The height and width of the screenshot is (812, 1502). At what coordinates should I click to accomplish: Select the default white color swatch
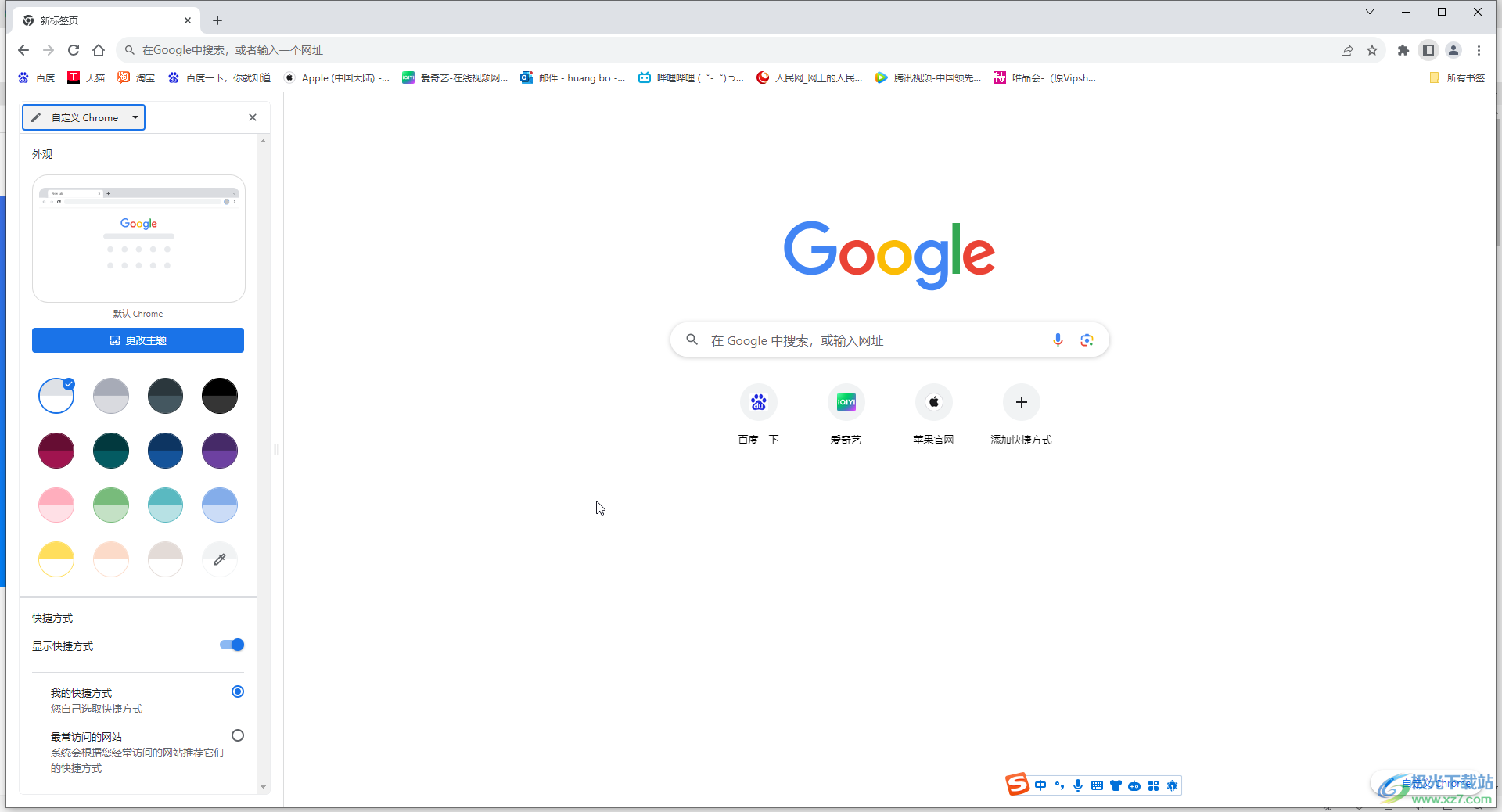coord(56,396)
